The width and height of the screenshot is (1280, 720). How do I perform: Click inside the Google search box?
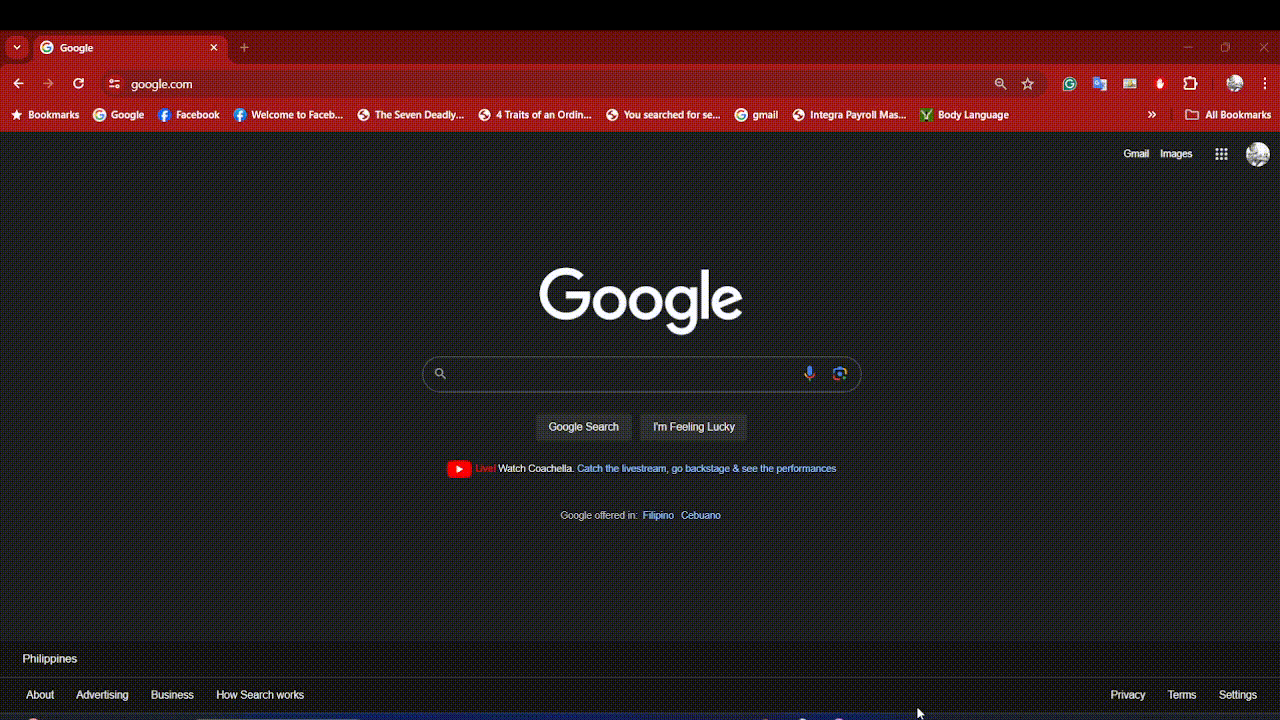pyautogui.click(x=620, y=374)
